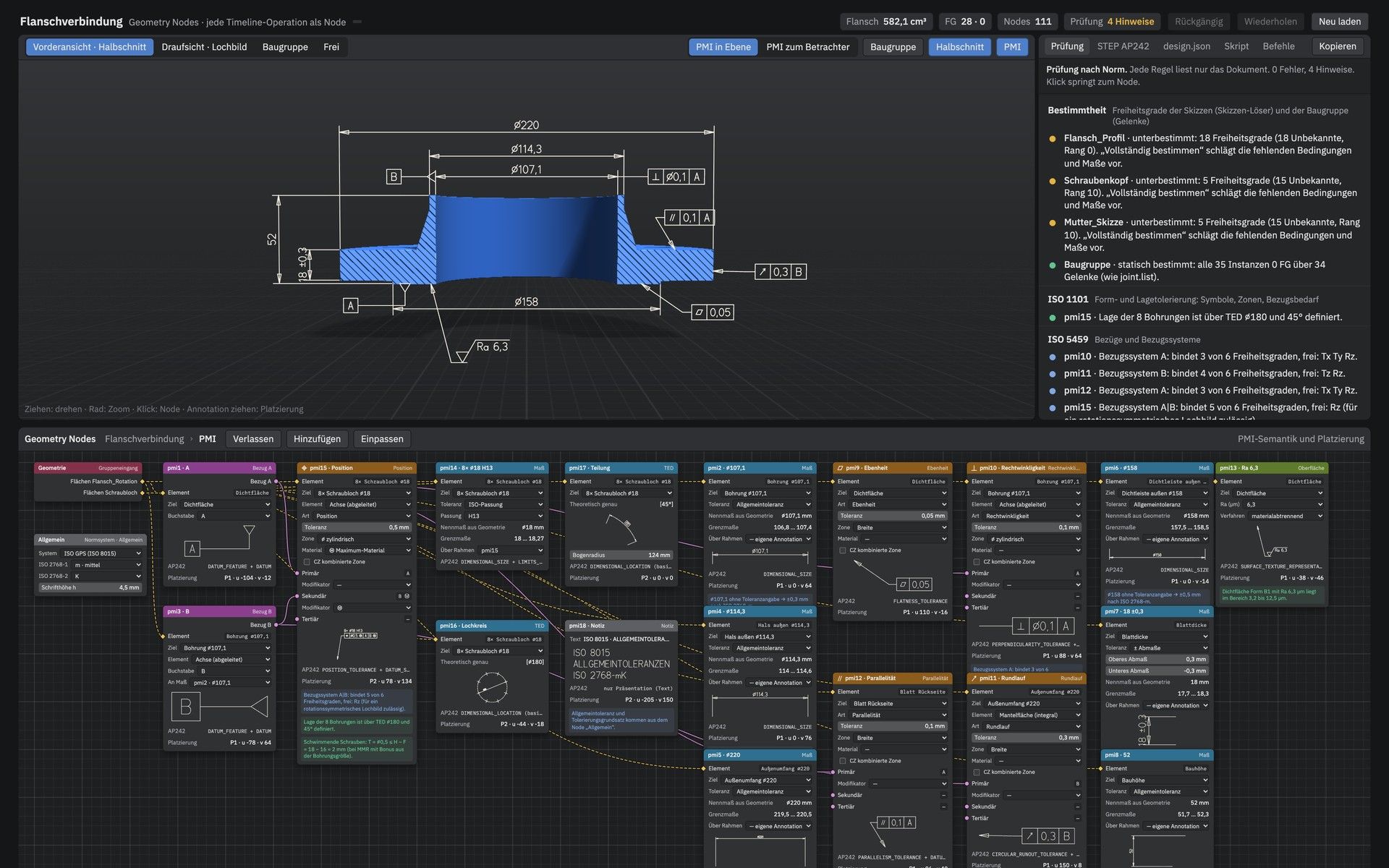The width and height of the screenshot is (1389, 868).
Task: Click the parallelism symbol in pmi12 header
Action: (x=839, y=678)
